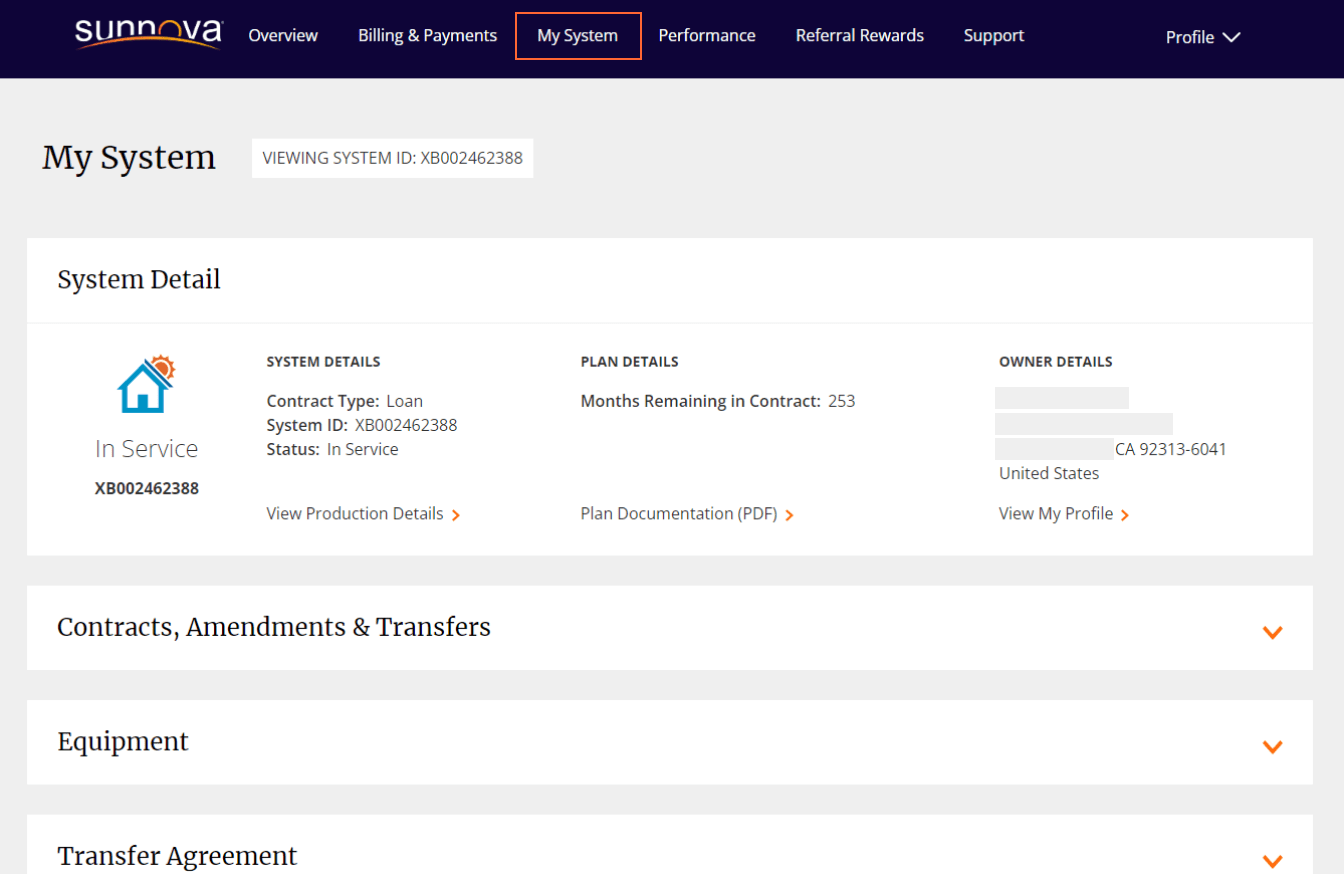1344x874 pixels.
Task: Open the Performance page
Action: pyautogui.click(x=707, y=36)
